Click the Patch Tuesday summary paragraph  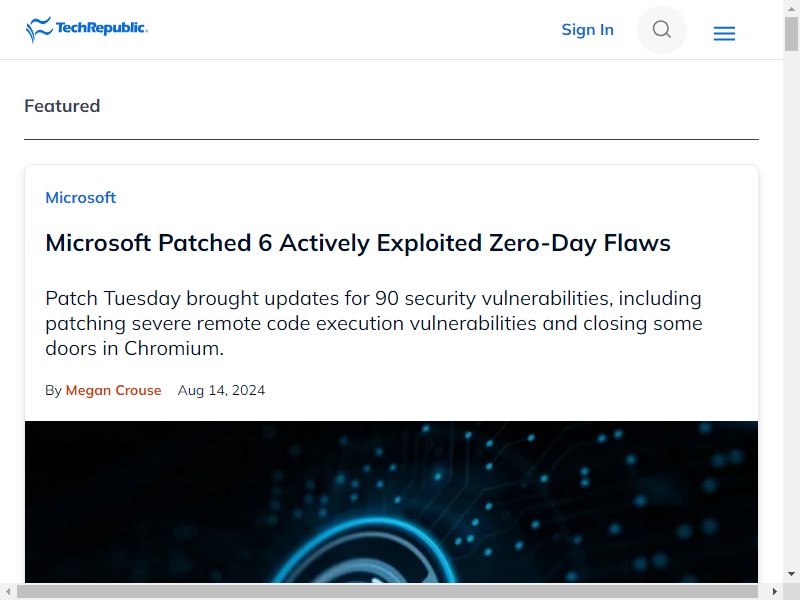click(x=374, y=323)
